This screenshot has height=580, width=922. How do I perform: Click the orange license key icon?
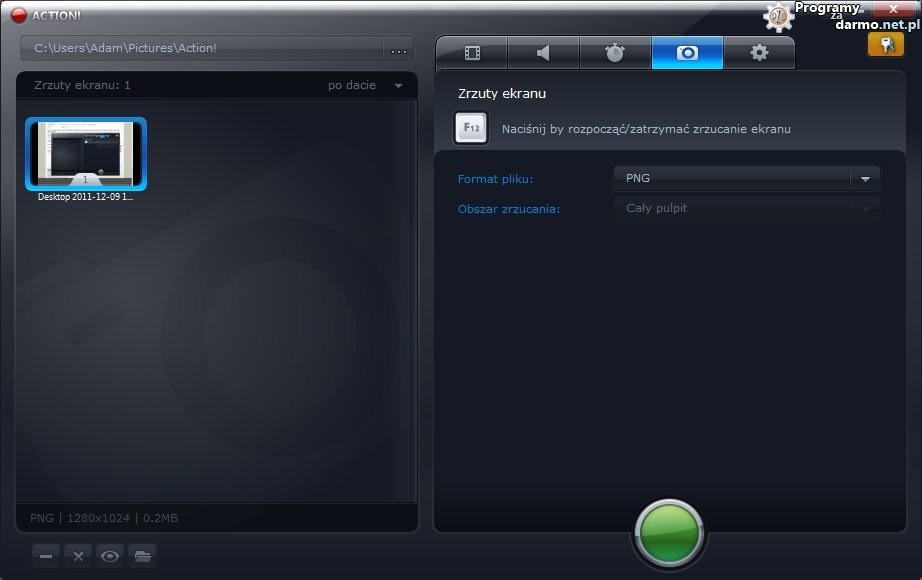coord(885,45)
